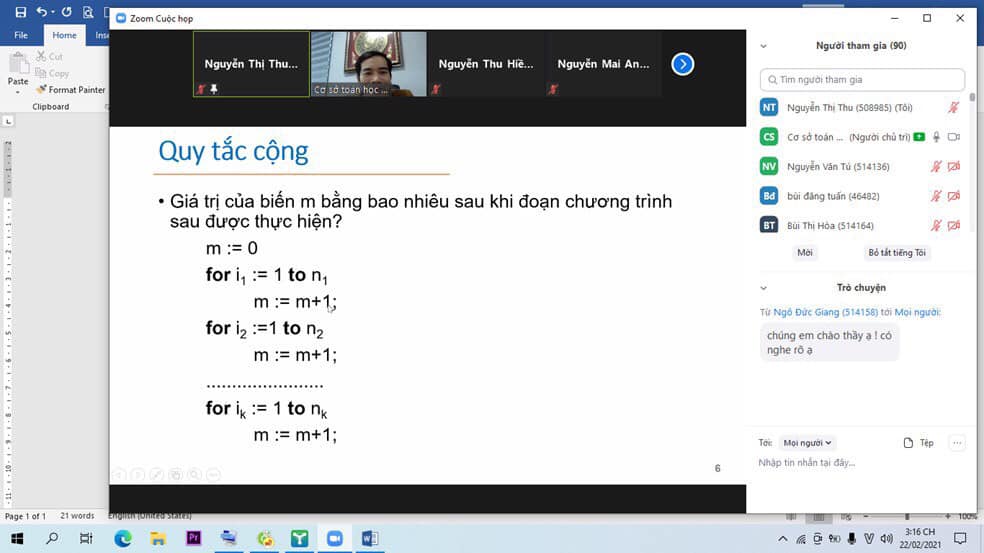Click the Undo arrow in Word's toolbar

(x=41, y=12)
